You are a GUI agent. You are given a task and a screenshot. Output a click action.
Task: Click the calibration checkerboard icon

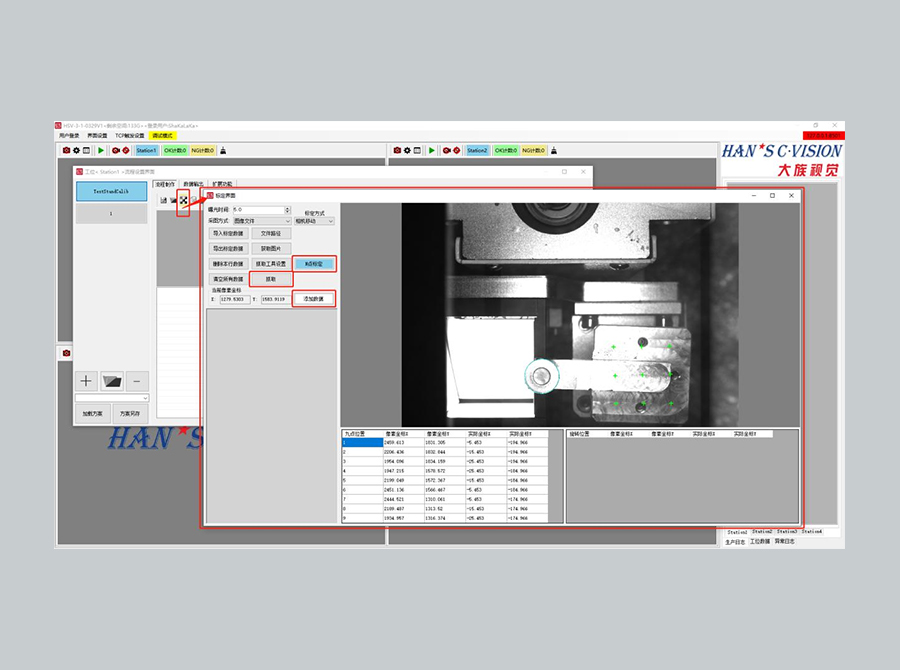183,200
